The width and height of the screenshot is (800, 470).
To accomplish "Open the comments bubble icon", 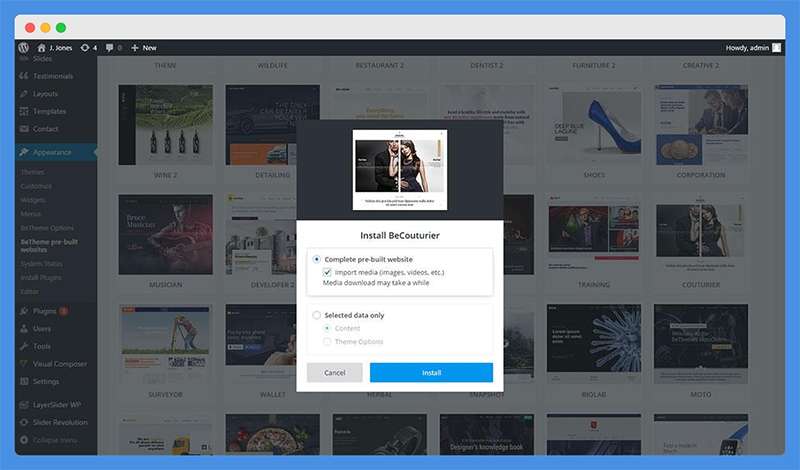I will pyautogui.click(x=109, y=47).
